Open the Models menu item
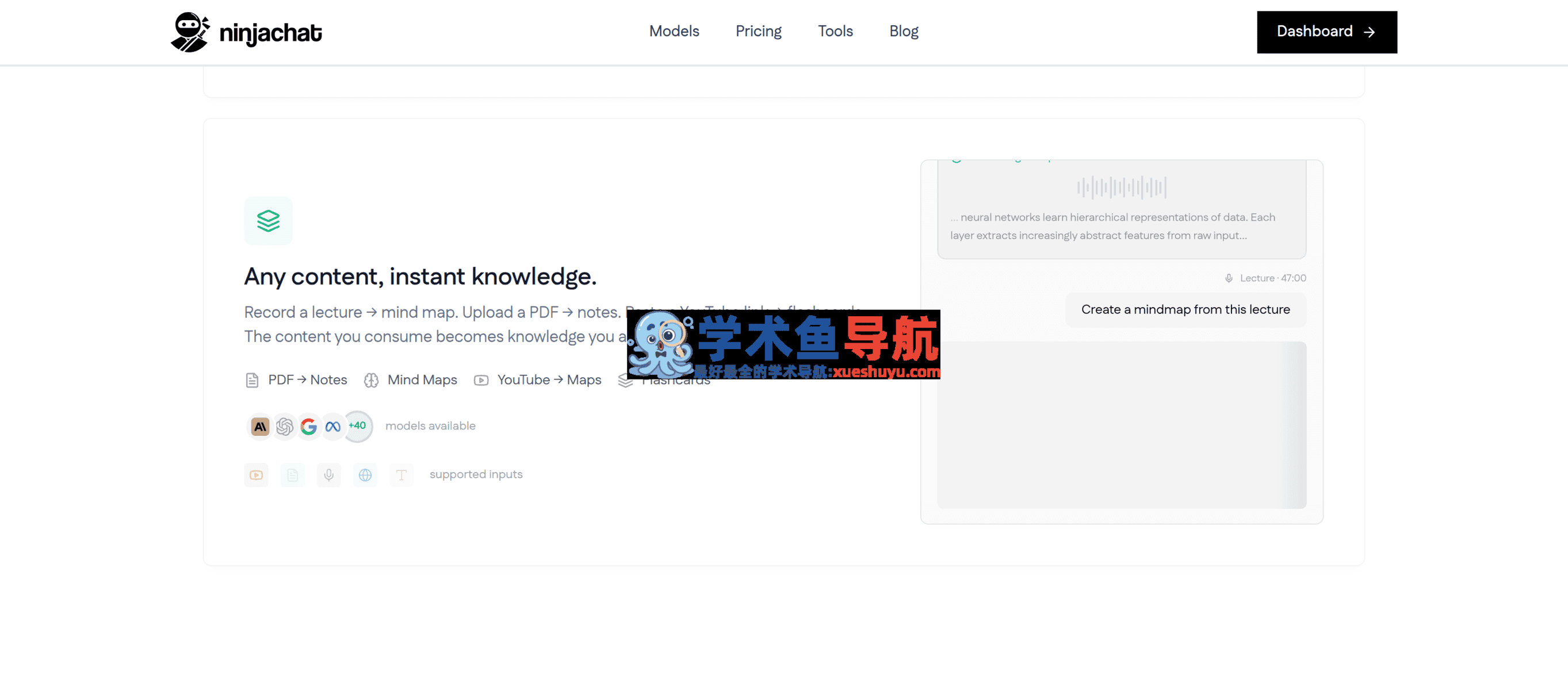This screenshot has width=1568, height=690. pos(674,31)
